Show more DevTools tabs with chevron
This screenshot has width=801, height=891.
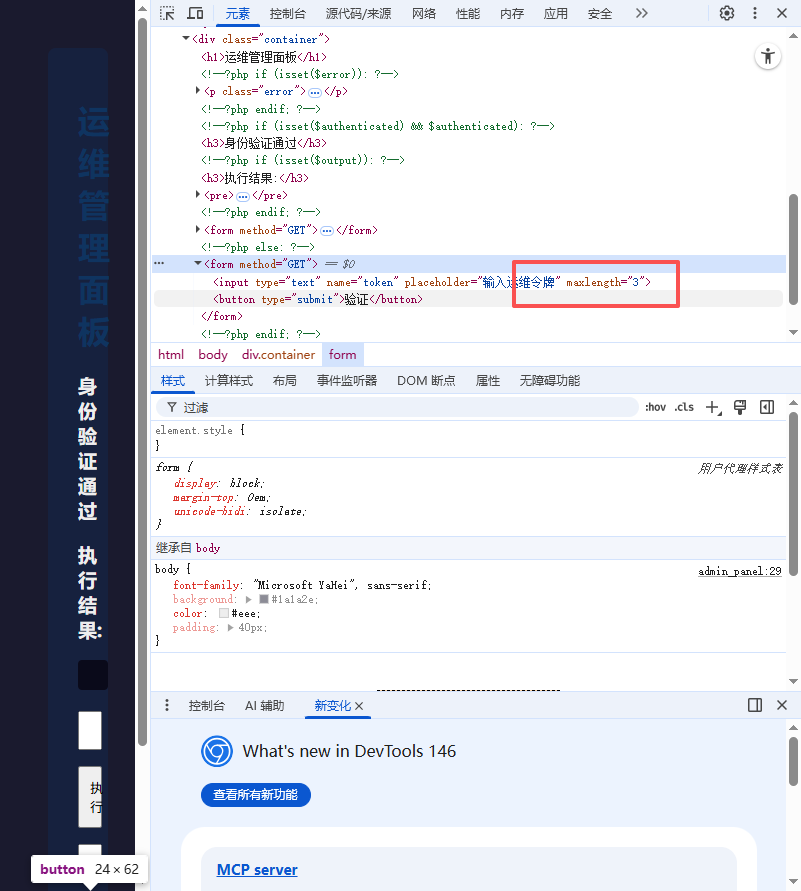[x=641, y=13]
